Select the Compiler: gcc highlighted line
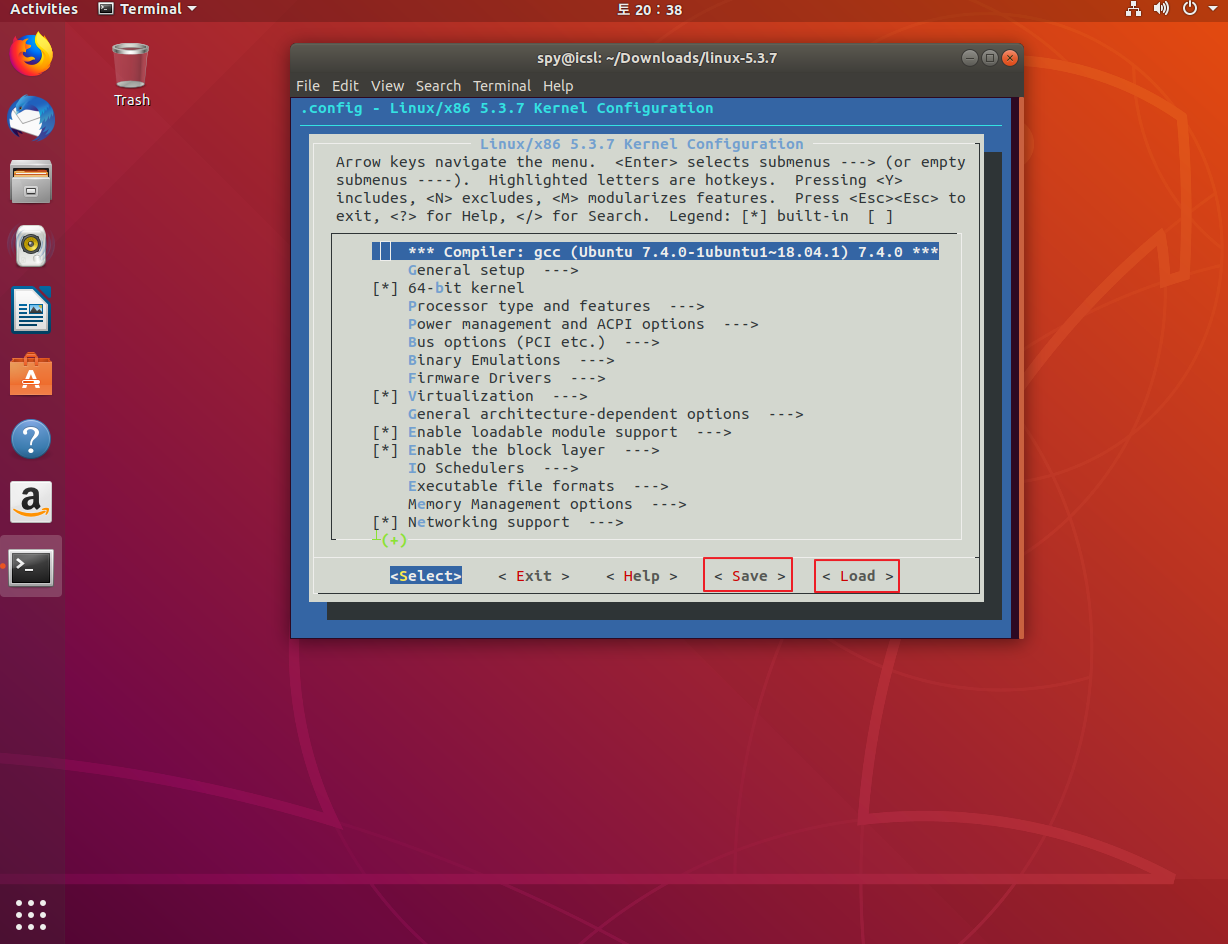The height and width of the screenshot is (944, 1228). click(655, 252)
